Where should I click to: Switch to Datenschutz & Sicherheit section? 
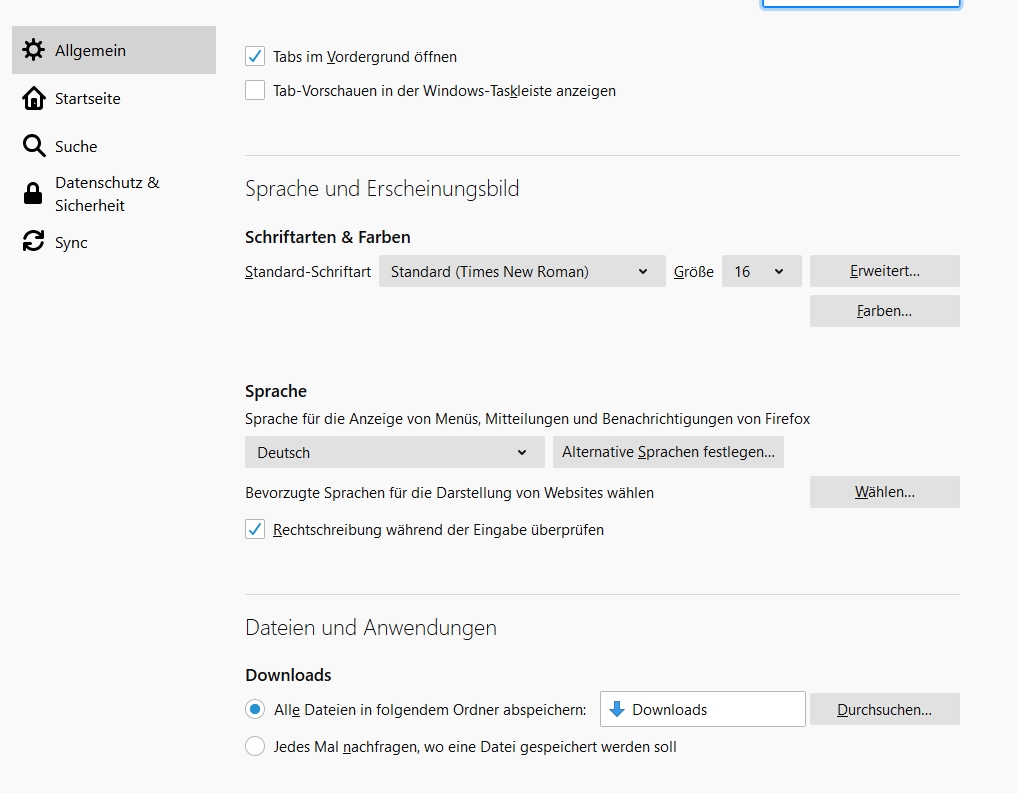(107, 194)
